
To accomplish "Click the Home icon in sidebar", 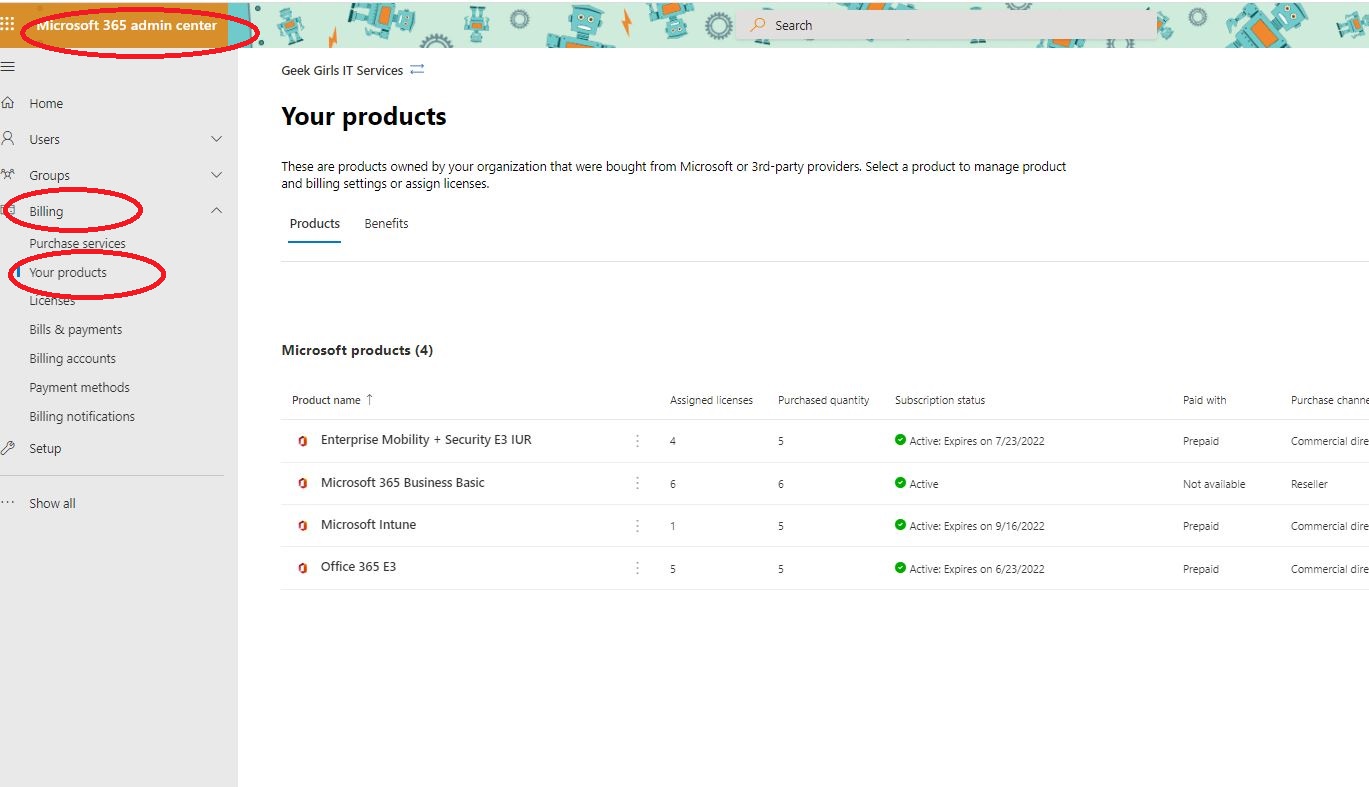I will (8, 103).
